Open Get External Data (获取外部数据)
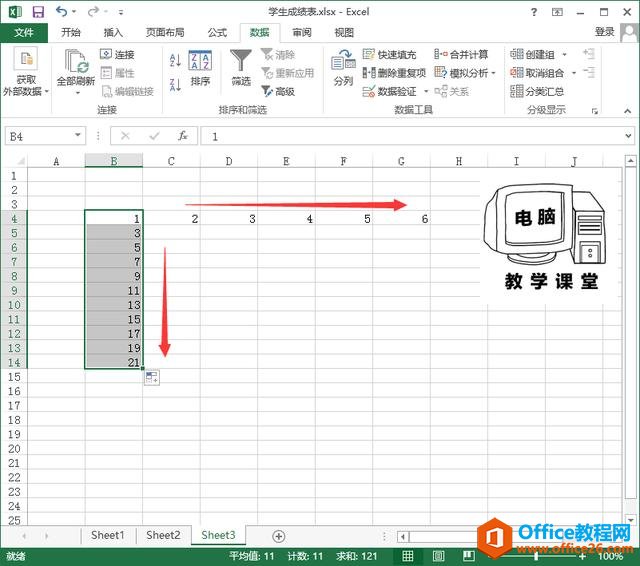The height and width of the screenshot is (566, 640). pos(26,72)
